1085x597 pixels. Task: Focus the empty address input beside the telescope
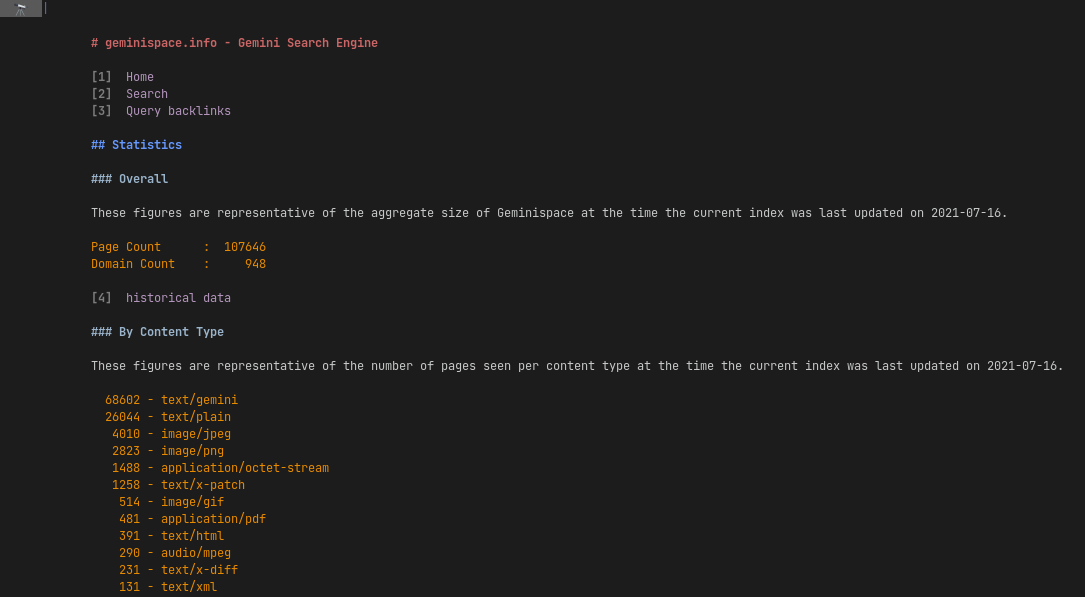click(x=564, y=8)
